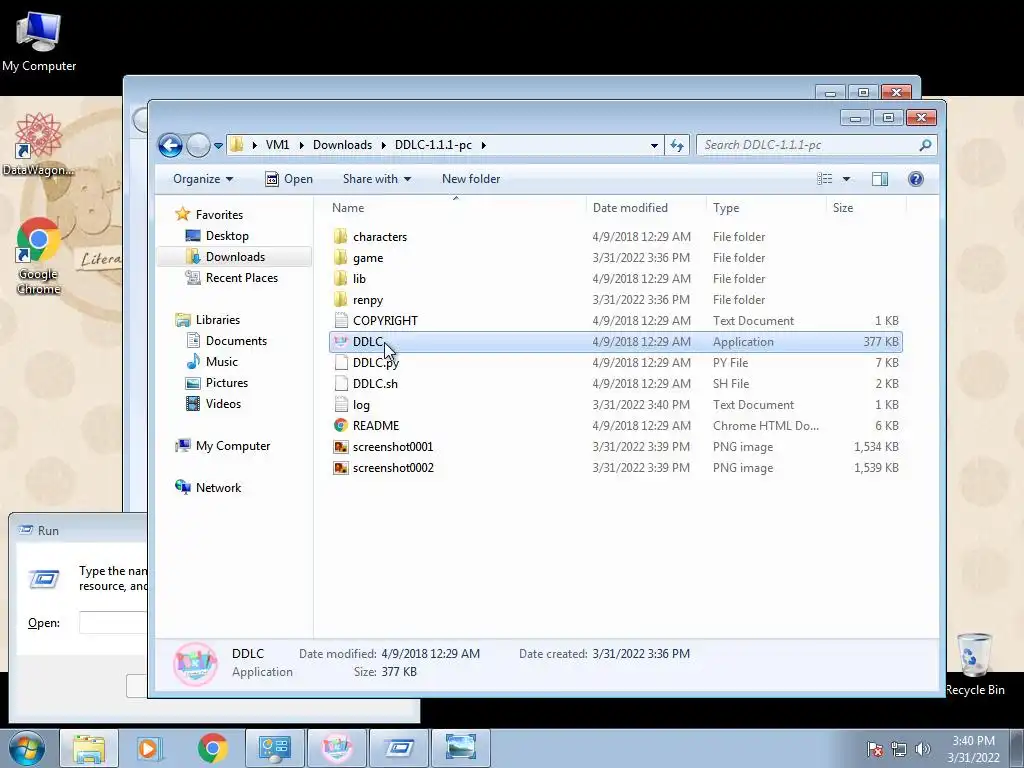Open recent pages dropdown beside Forward arrow
This screenshot has width=1024, height=768.
pyautogui.click(x=218, y=146)
